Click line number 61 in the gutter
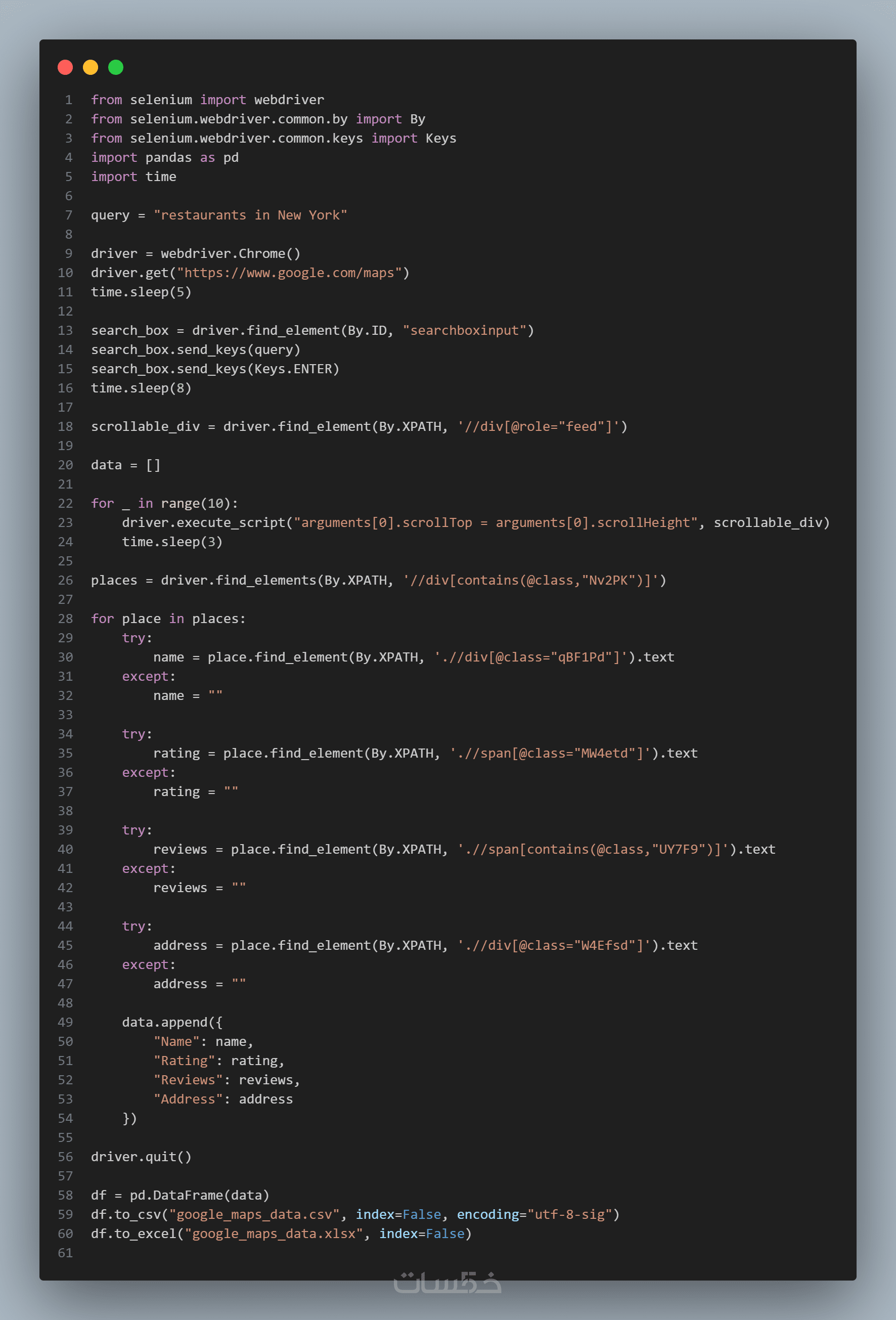Screen dimensions: 896x1320 point(65,1252)
